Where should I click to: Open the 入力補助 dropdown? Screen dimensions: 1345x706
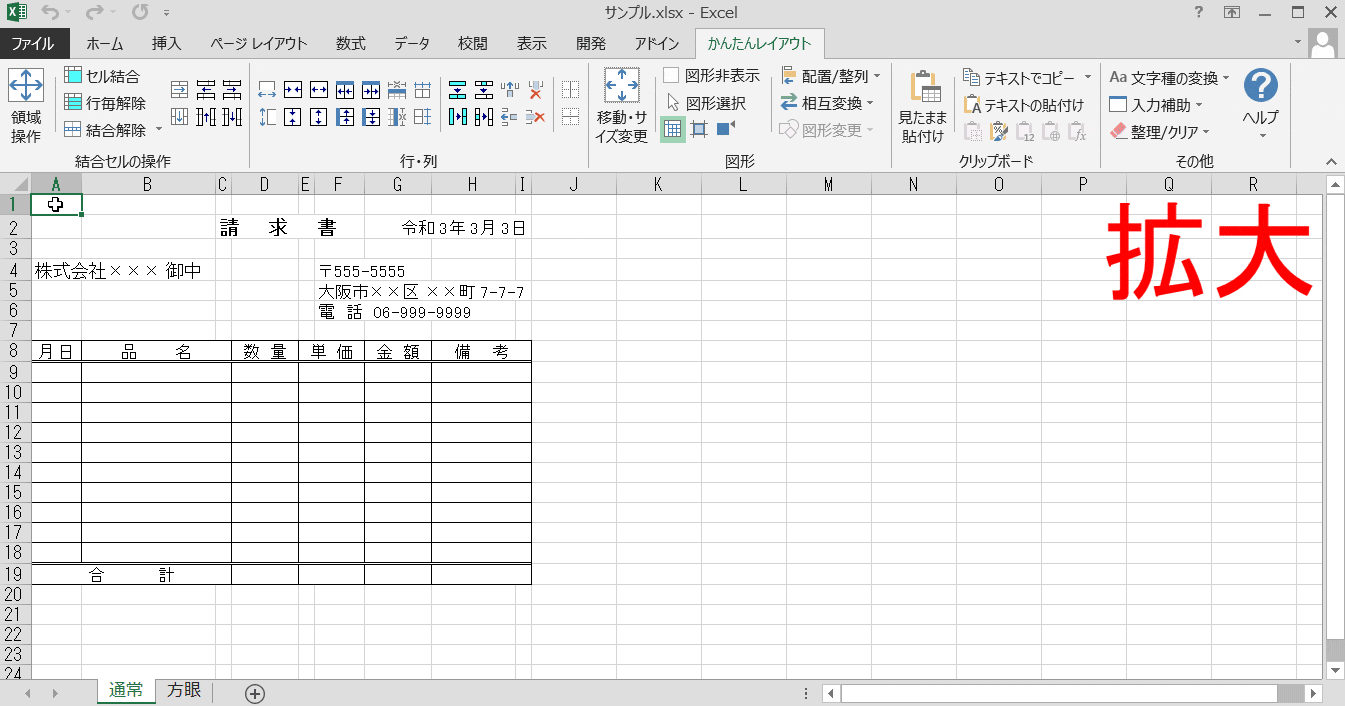(1156, 104)
